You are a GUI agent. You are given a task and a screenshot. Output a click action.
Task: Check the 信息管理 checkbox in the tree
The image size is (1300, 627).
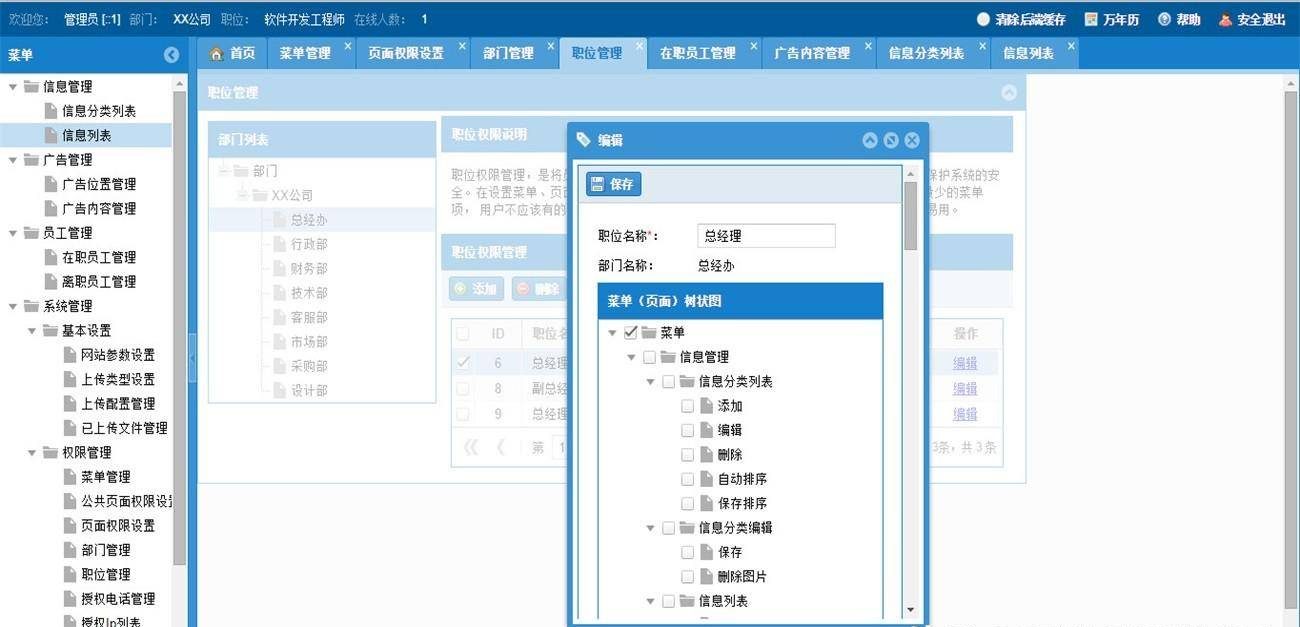(x=649, y=357)
